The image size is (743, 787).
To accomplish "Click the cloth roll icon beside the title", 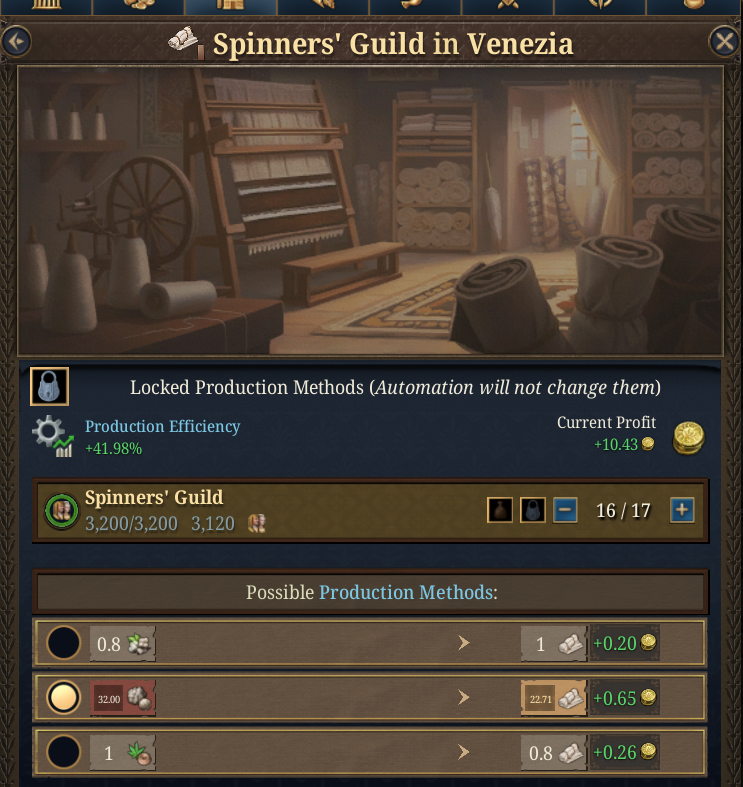I will click(x=186, y=43).
